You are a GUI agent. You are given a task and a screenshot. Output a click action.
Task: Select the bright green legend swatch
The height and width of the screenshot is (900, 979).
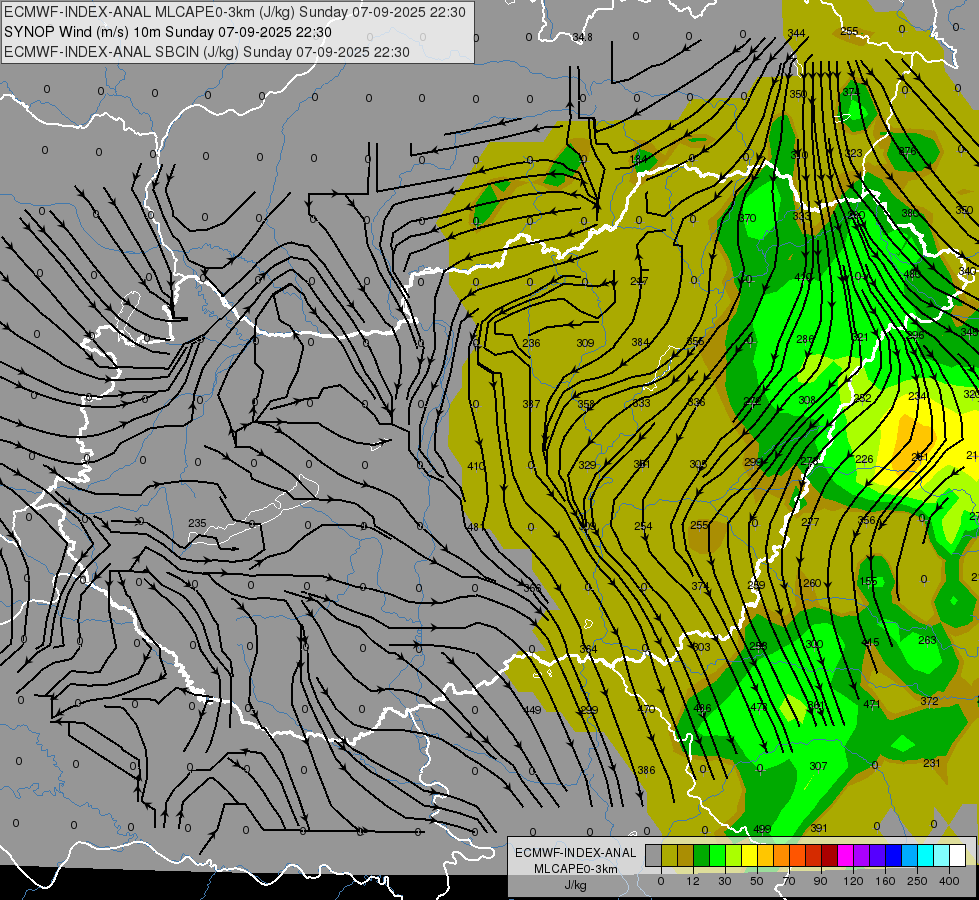[x=717, y=855]
